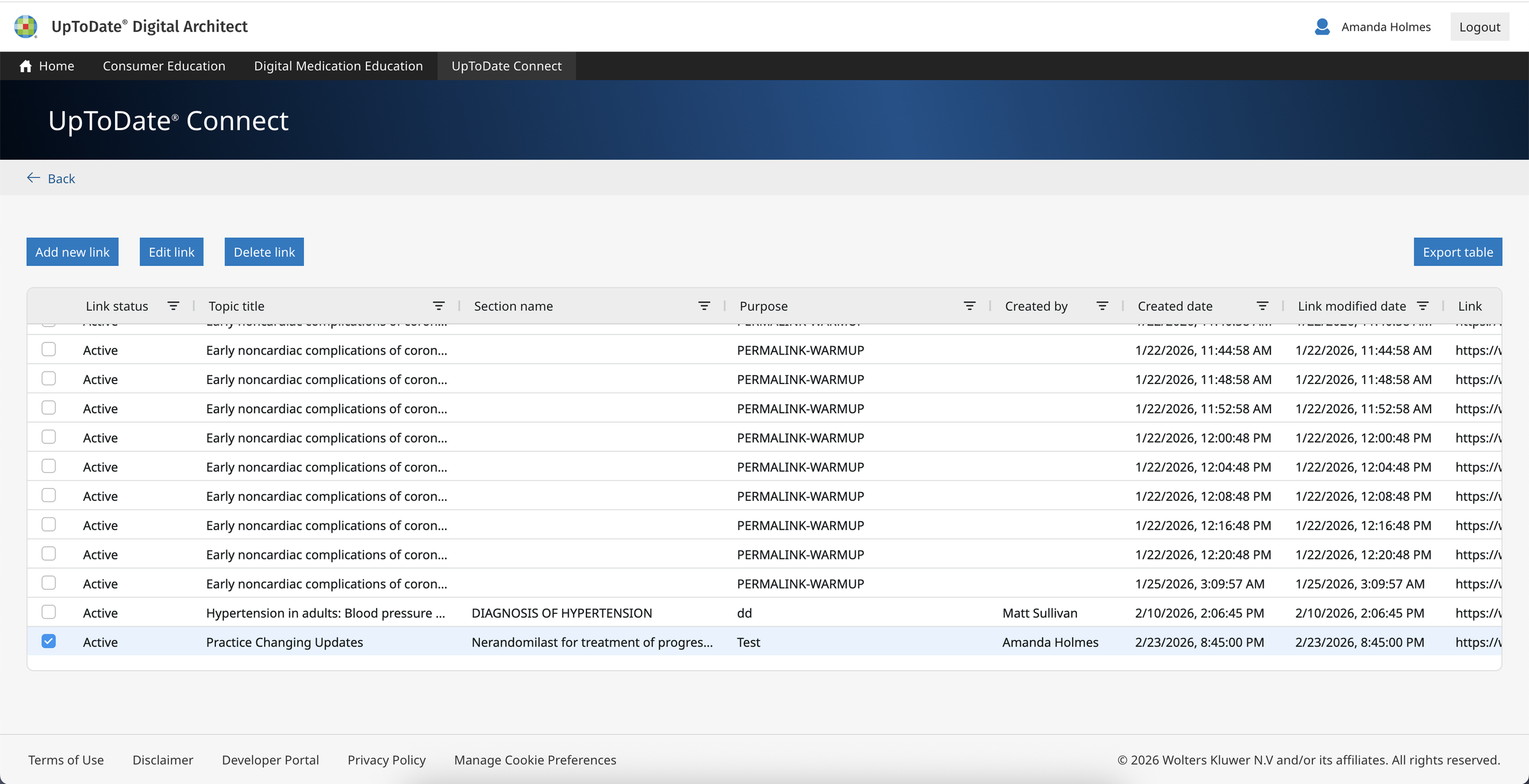The width and height of the screenshot is (1529, 784).
Task: Click the Link modified date column header
Action: 1352,306
